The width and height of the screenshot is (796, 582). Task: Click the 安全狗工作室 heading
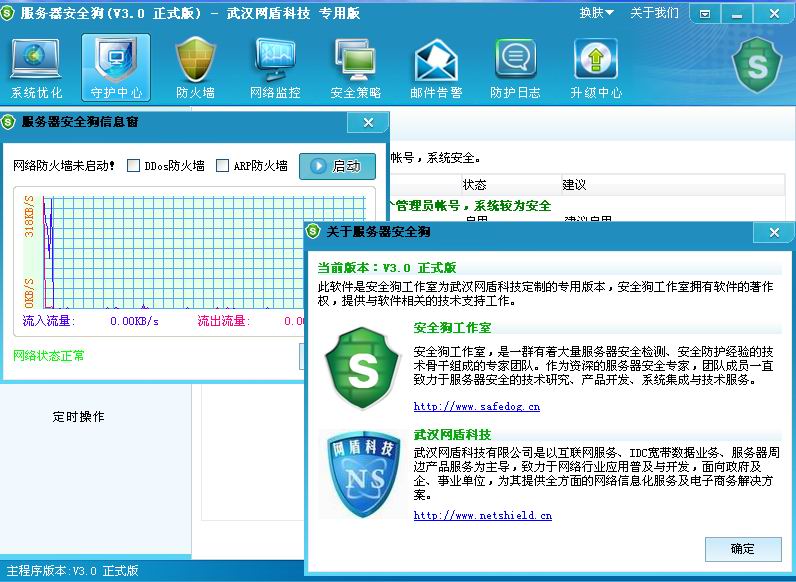[452, 328]
